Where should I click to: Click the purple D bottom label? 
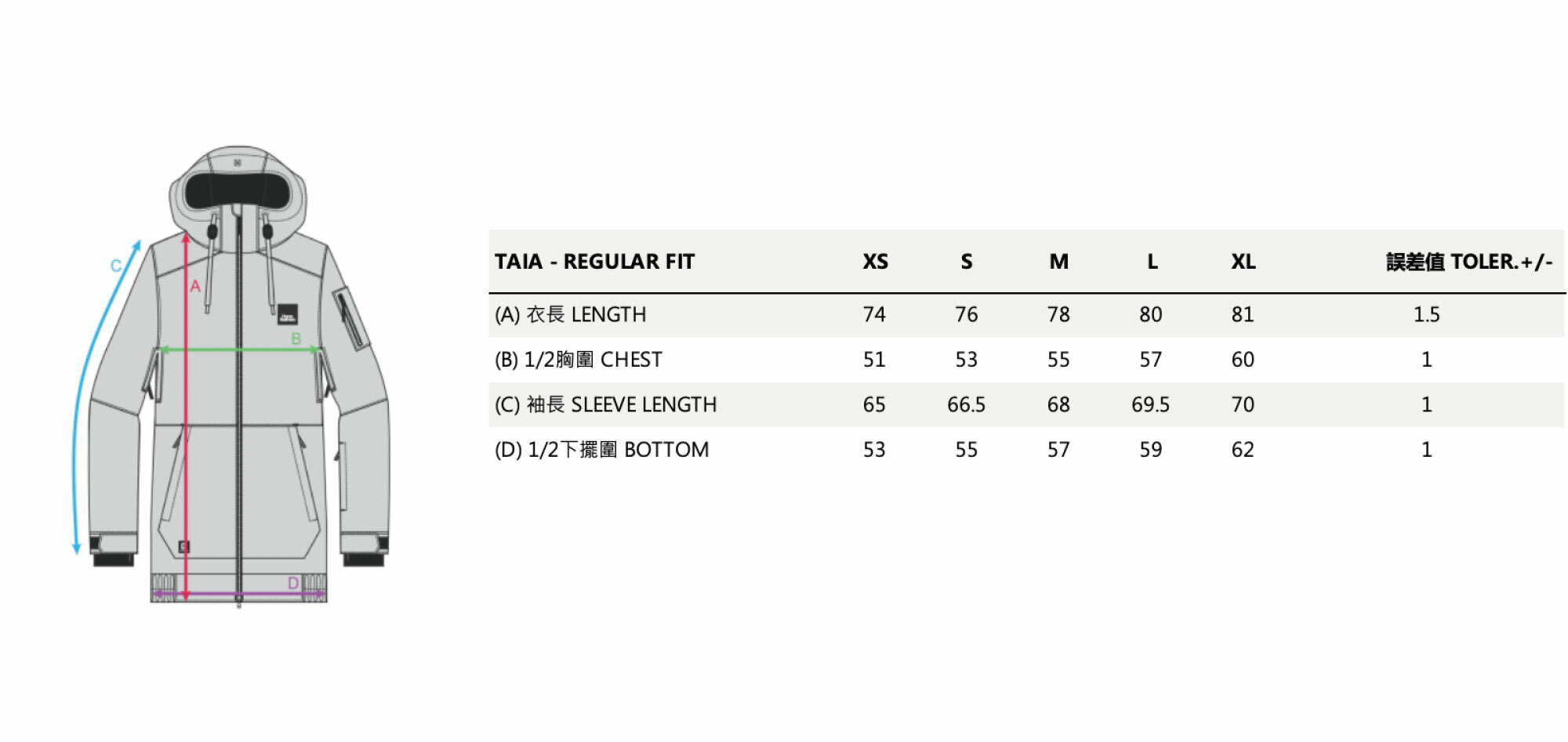[x=293, y=583]
